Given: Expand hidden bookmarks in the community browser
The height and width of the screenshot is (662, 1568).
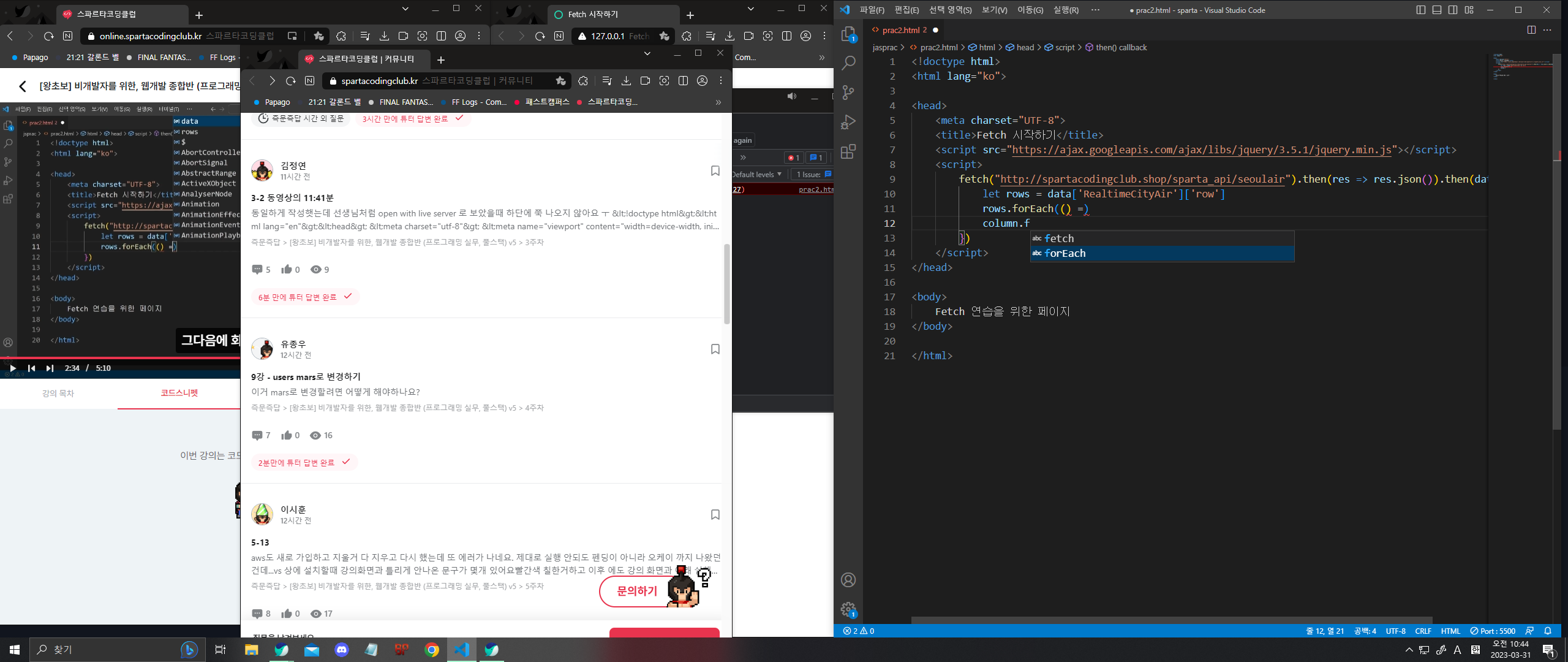Looking at the screenshot, I should click(x=718, y=102).
